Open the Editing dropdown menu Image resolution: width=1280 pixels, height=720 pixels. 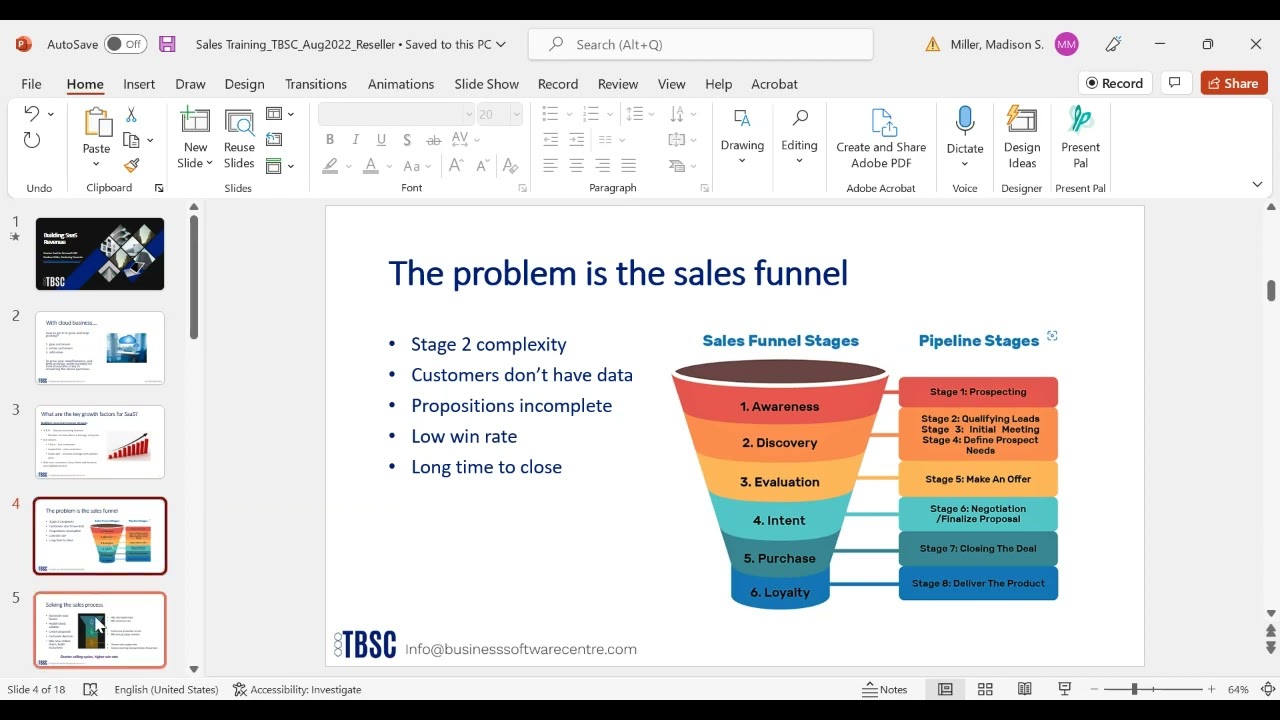(799, 138)
